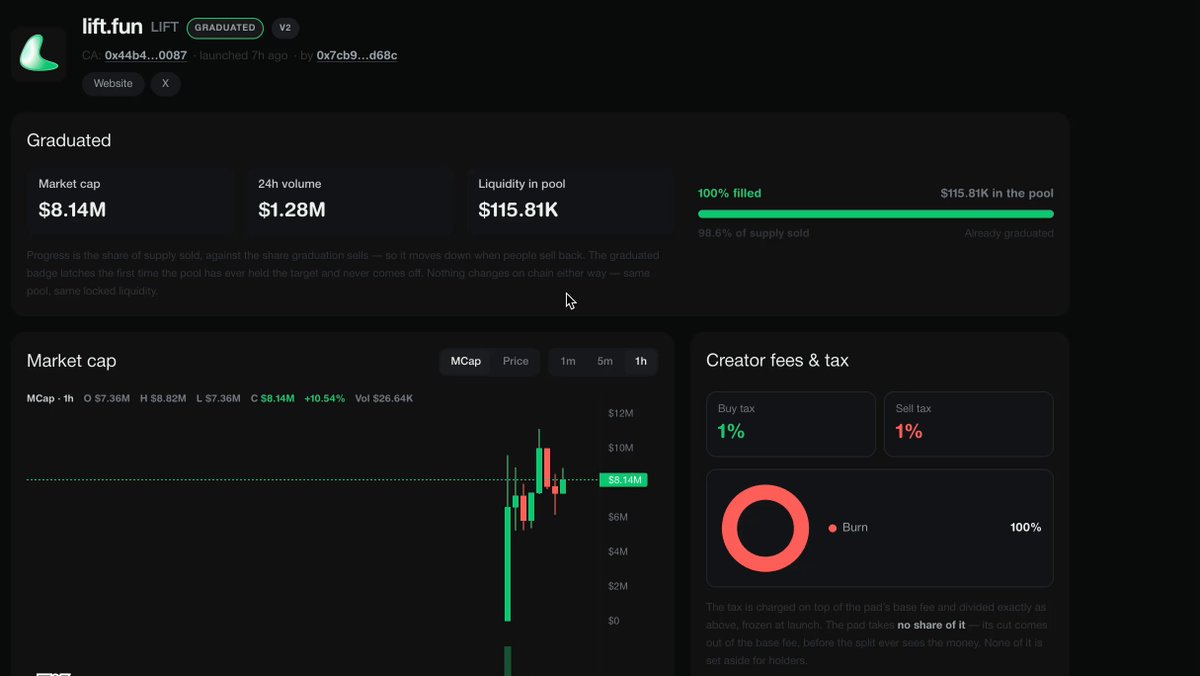This screenshot has width=1200, height=676.
Task: Click the GRADUATED status badge
Action: click(225, 28)
